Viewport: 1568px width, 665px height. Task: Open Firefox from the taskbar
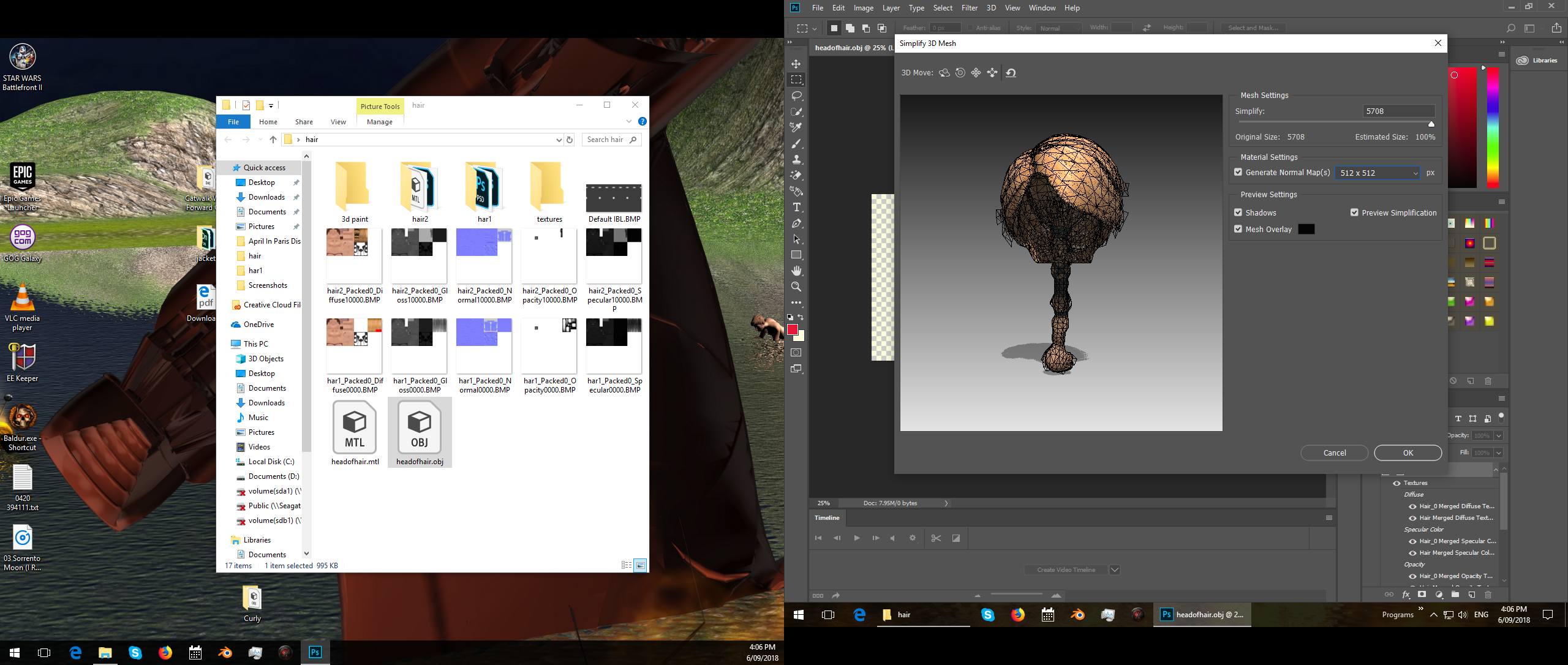pyautogui.click(x=1018, y=614)
